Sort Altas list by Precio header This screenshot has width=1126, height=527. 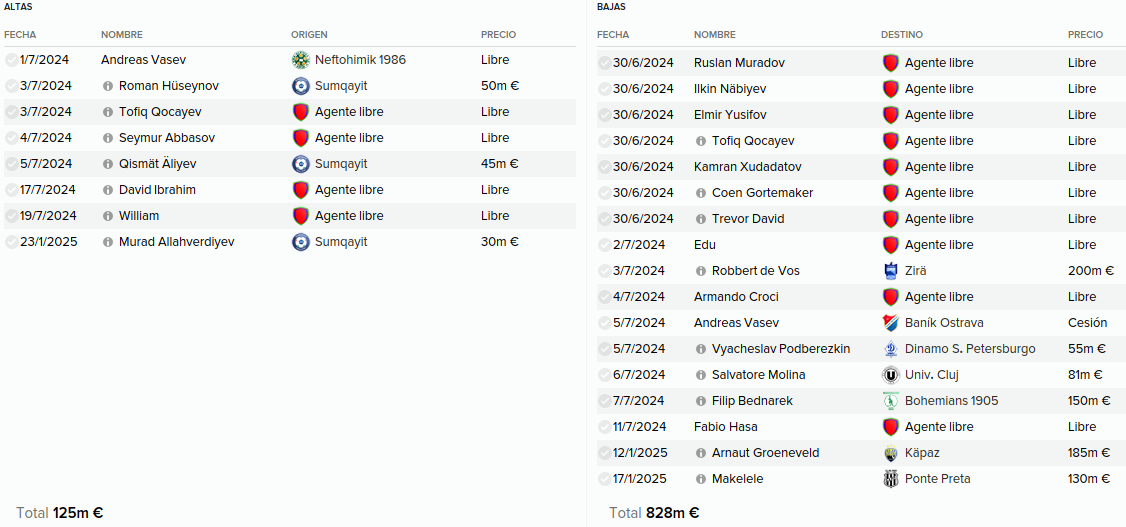tap(498, 34)
